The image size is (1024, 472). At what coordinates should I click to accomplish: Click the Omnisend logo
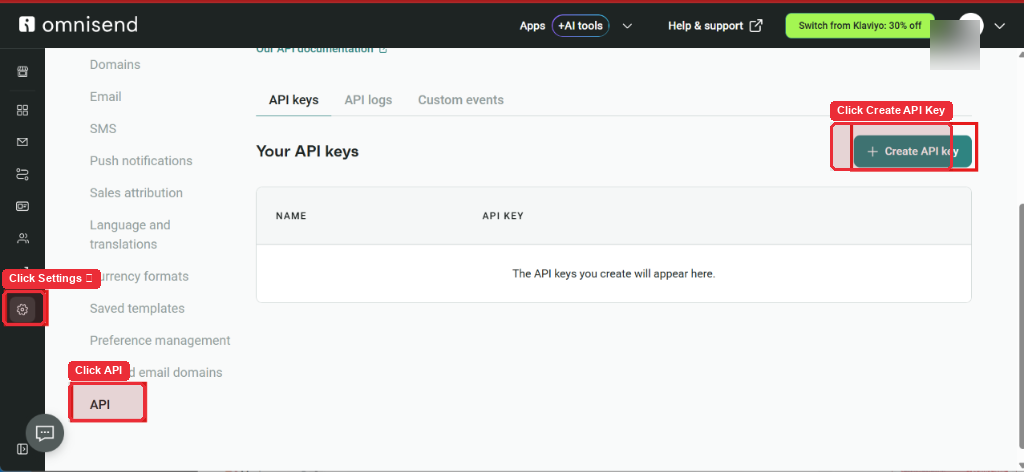[x=78, y=25]
